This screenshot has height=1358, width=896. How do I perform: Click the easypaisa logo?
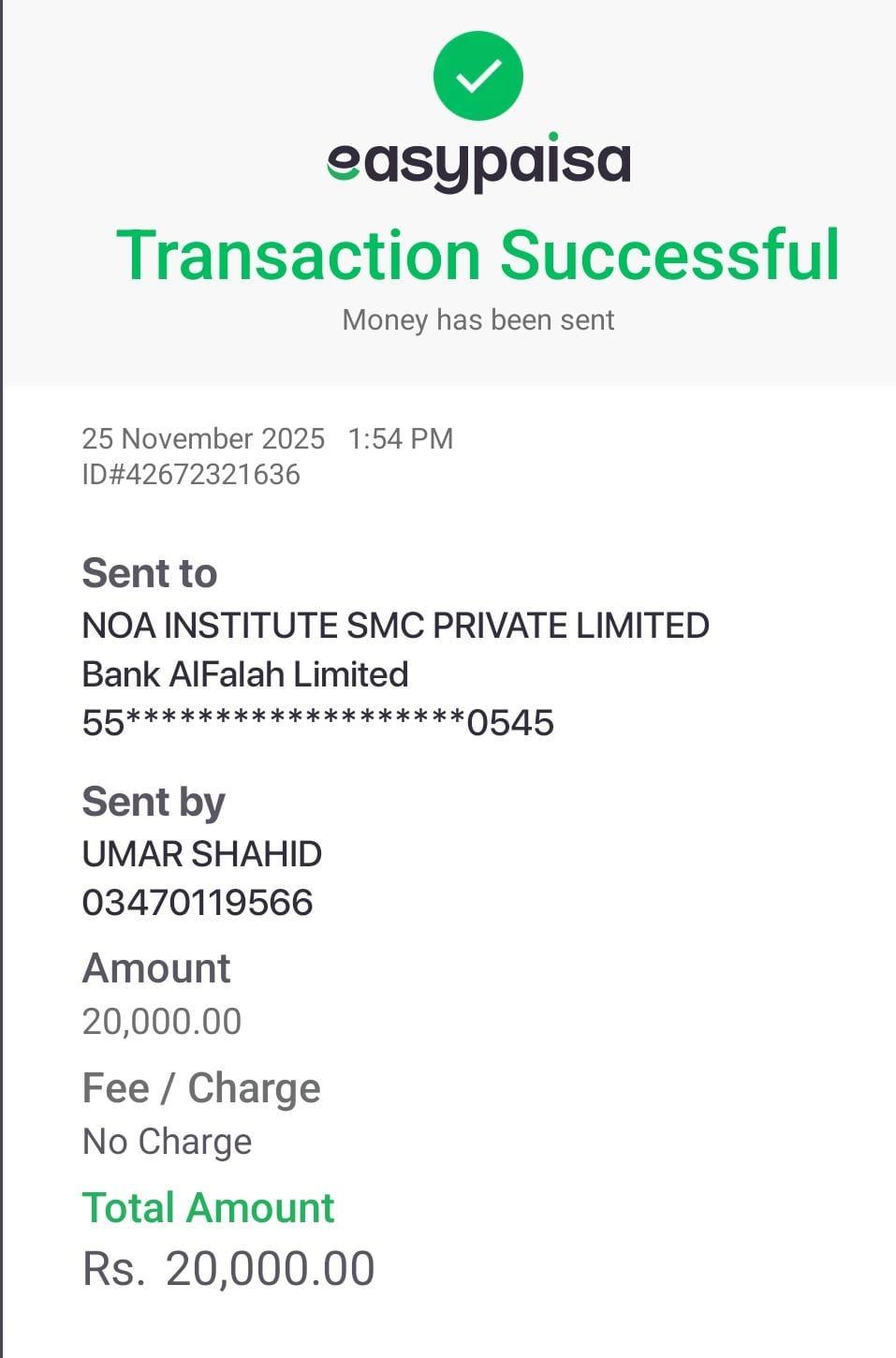[x=477, y=163]
